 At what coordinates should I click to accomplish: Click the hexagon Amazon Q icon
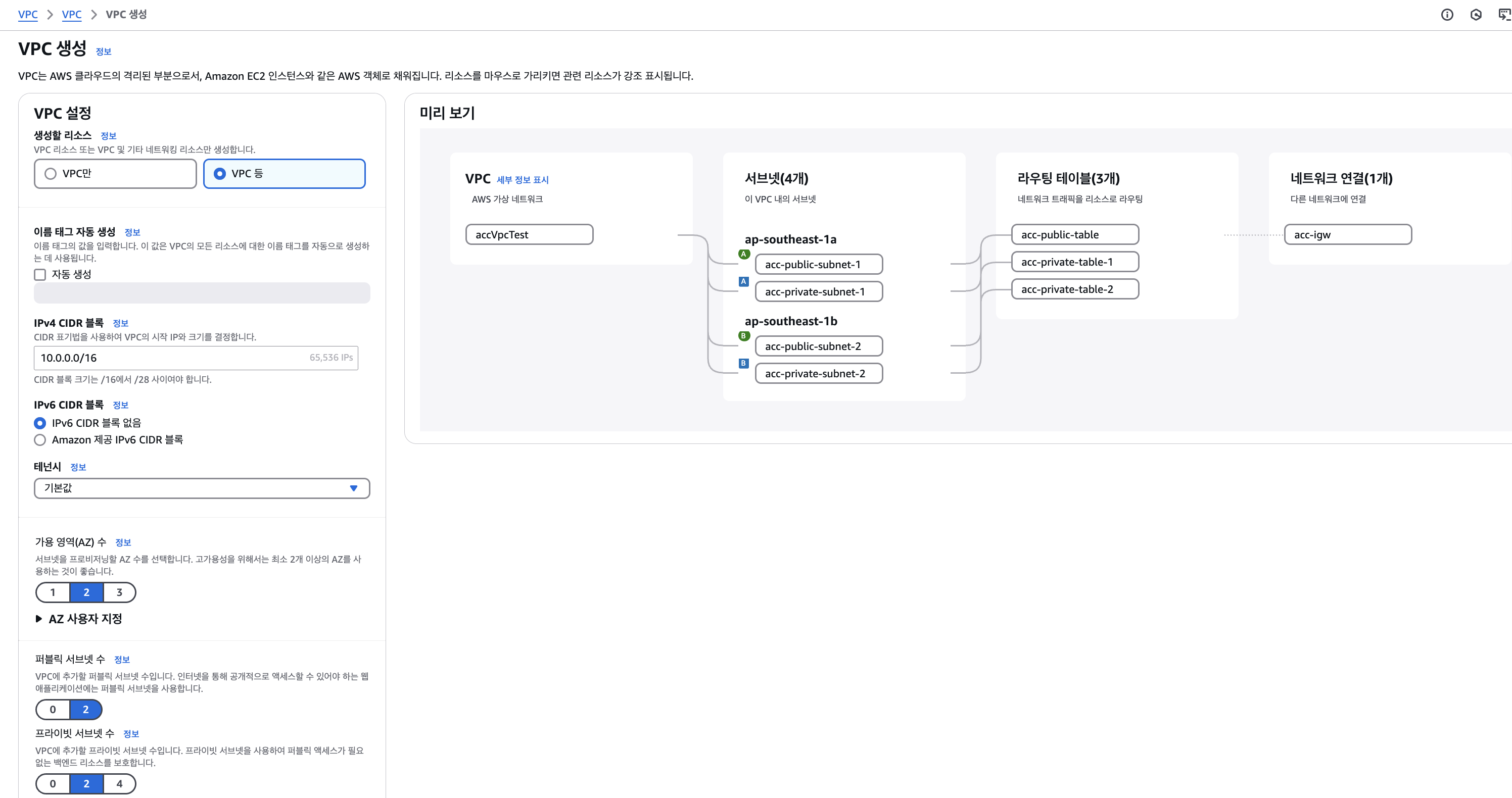pyautogui.click(x=1476, y=15)
